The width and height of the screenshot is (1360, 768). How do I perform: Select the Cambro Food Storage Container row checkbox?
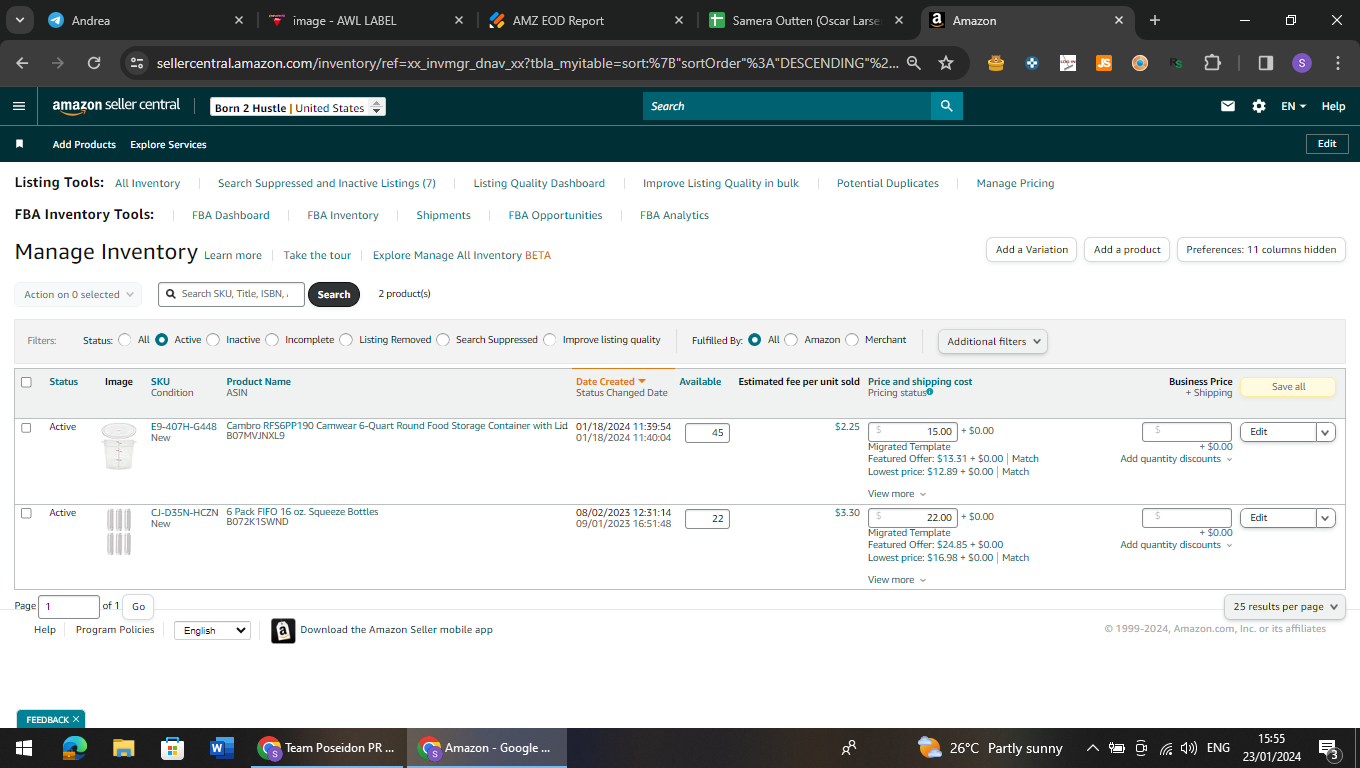(x=27, y=428)
